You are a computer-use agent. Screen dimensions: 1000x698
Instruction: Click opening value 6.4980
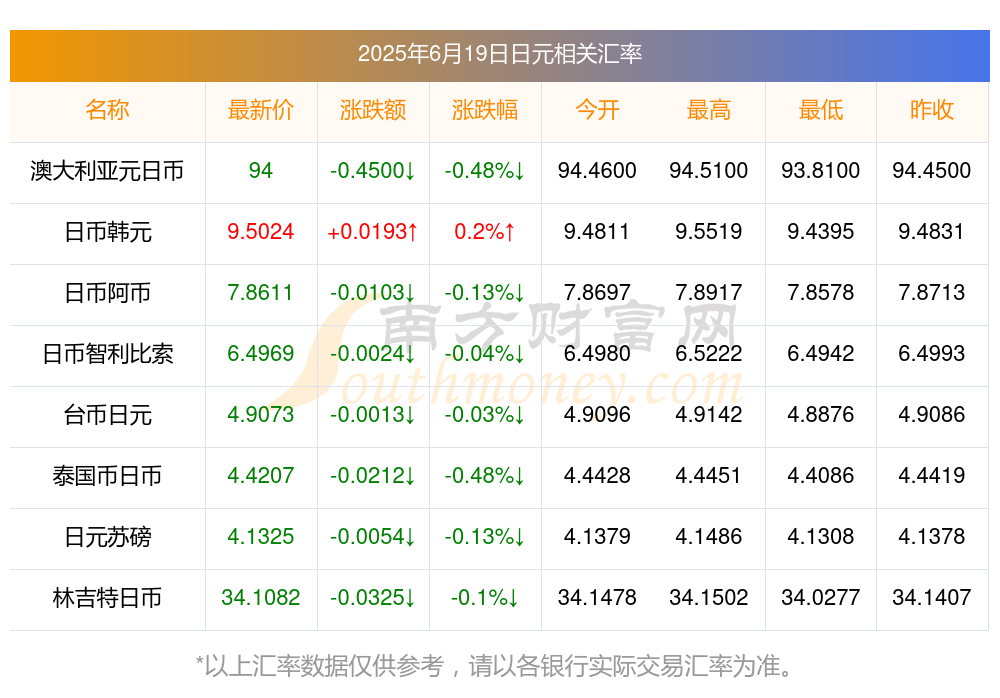[597, 353]
